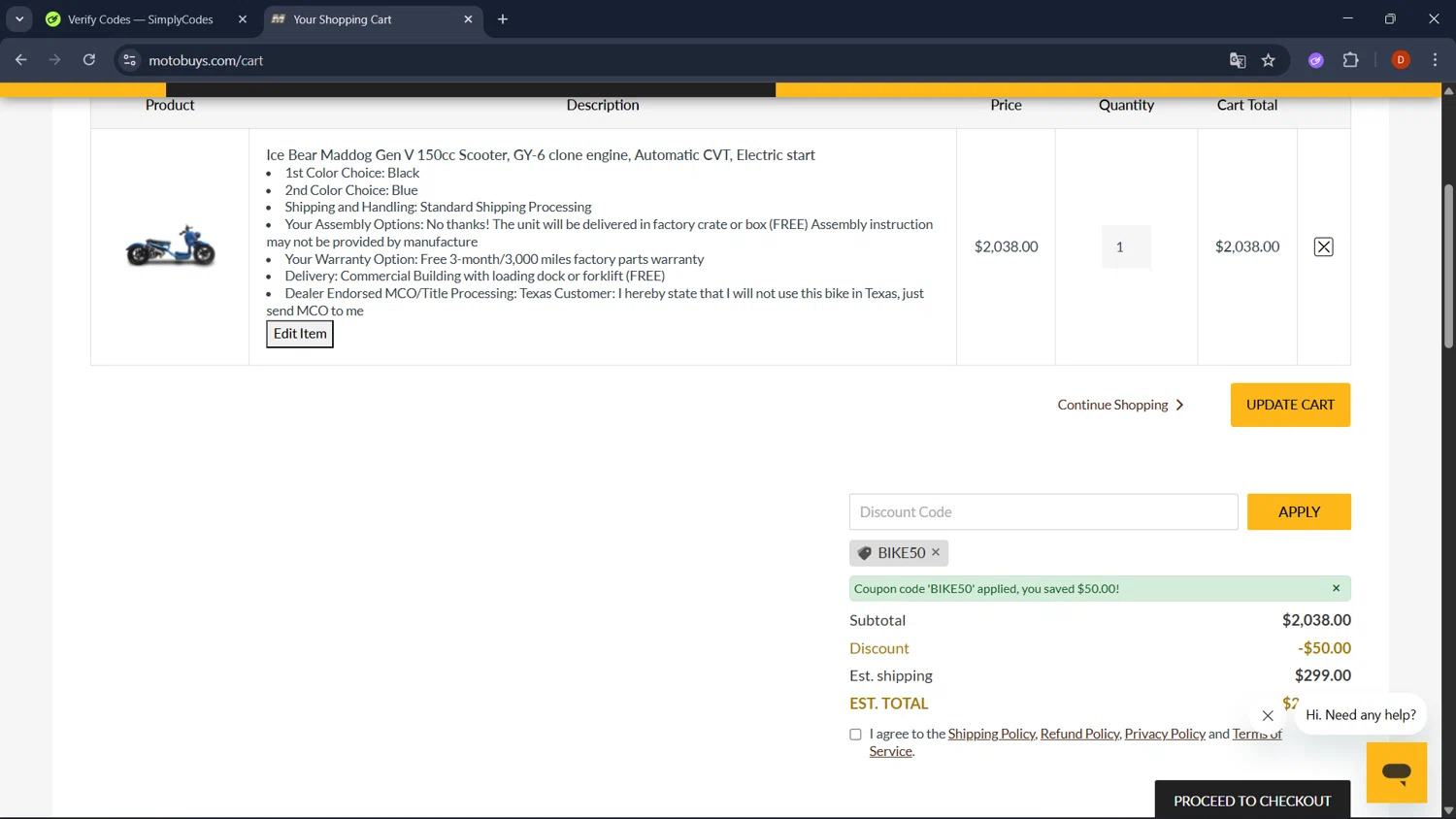This screenshot has width=1456, height=819.
Task: Click the Discount Code input field
Action: tap(1043, 511)
